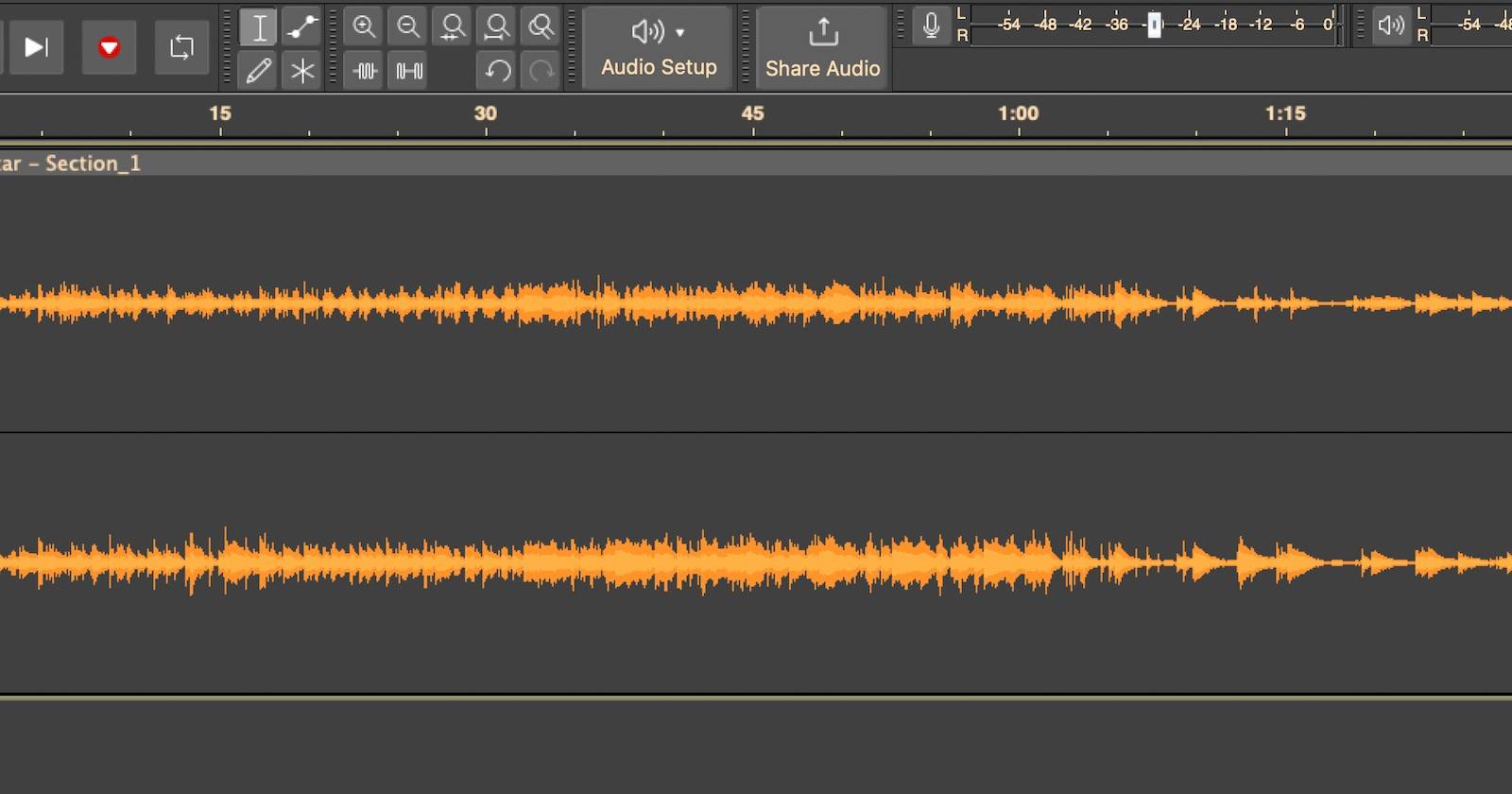Viewport: 1512px width, 794px height.
Task: Trim audio outside the selection
Action: point(365,71)
